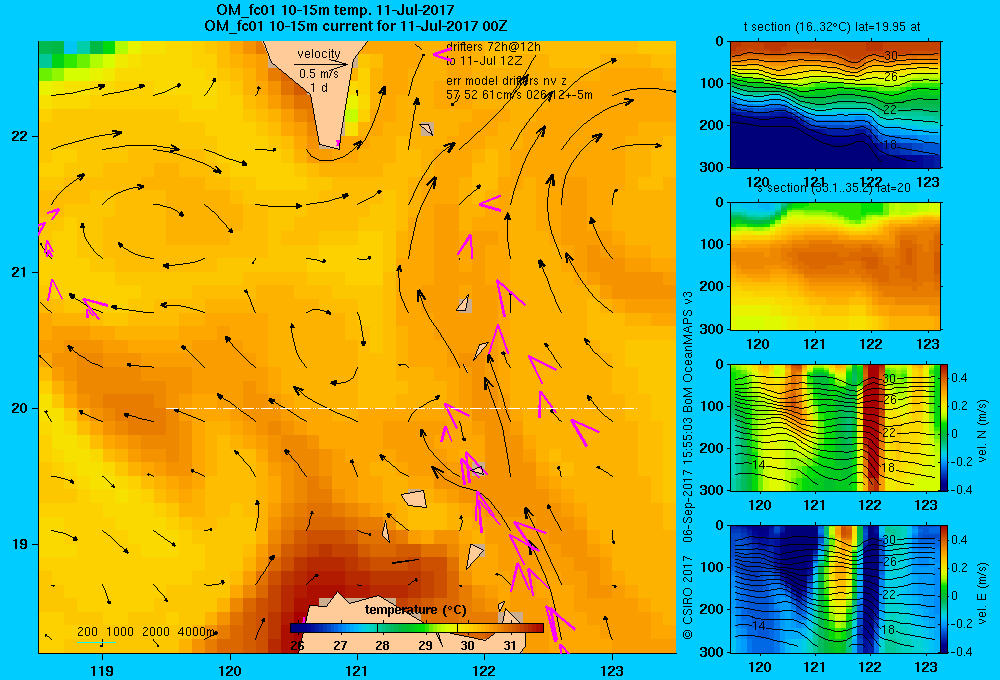Click the '200 1000 2000 4000m' depth legend
The image size is (1000, 680).
click(147, 632)
